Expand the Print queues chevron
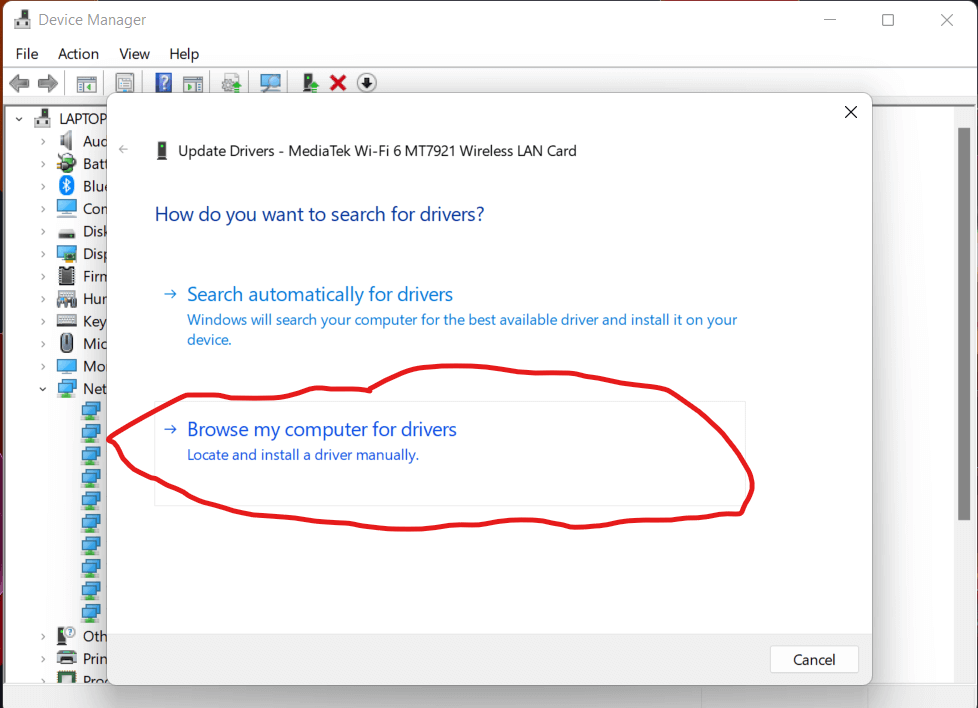Viewport: 978px width, 708px height. [42, 659]
